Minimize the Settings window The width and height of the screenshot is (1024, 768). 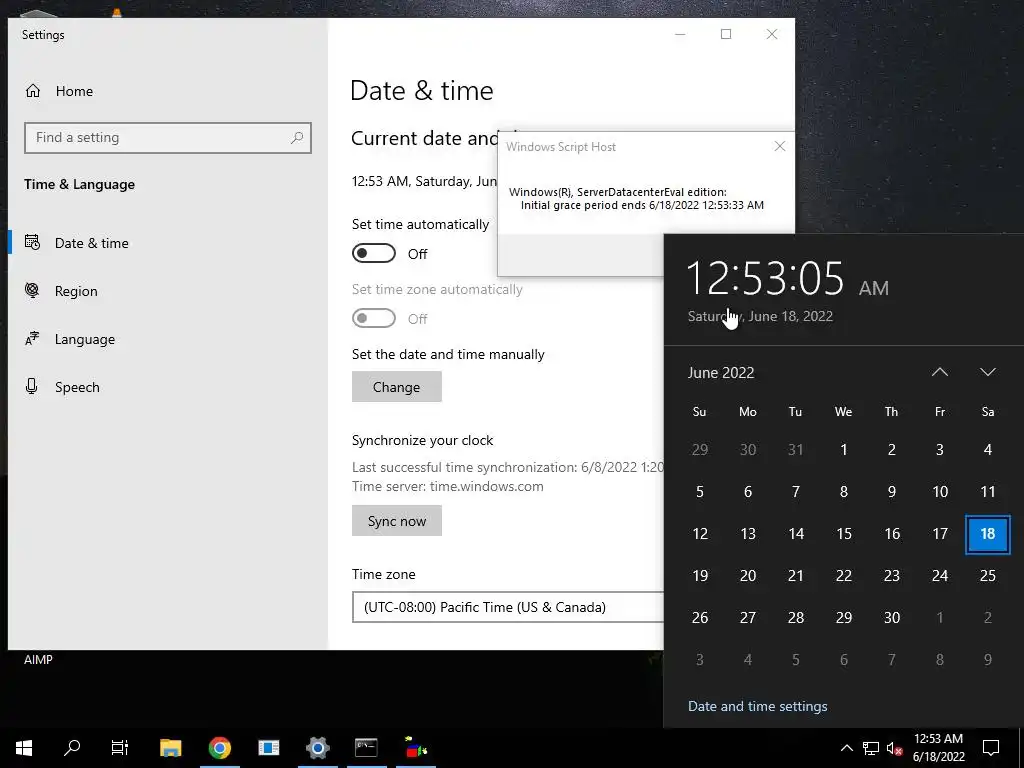point(680,34)
